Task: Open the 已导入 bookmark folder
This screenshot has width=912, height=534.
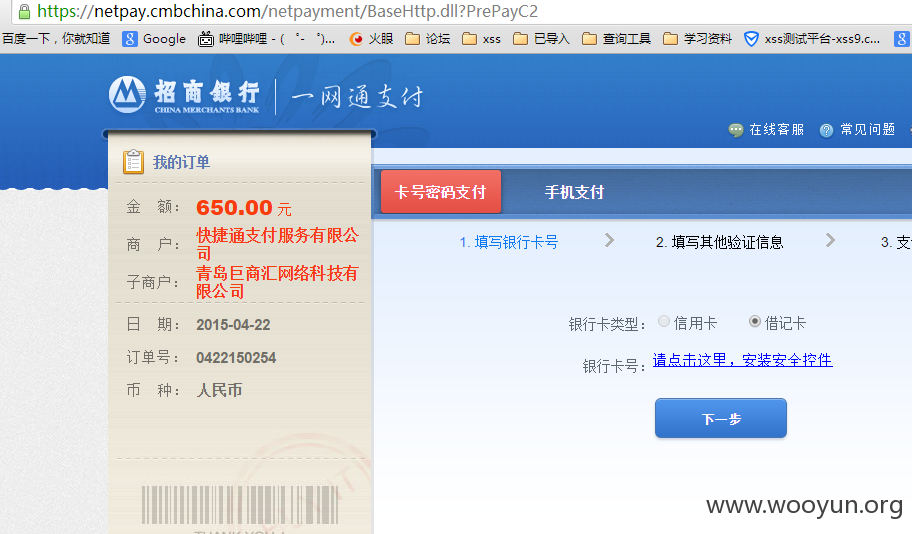Action: click(541, 39)
